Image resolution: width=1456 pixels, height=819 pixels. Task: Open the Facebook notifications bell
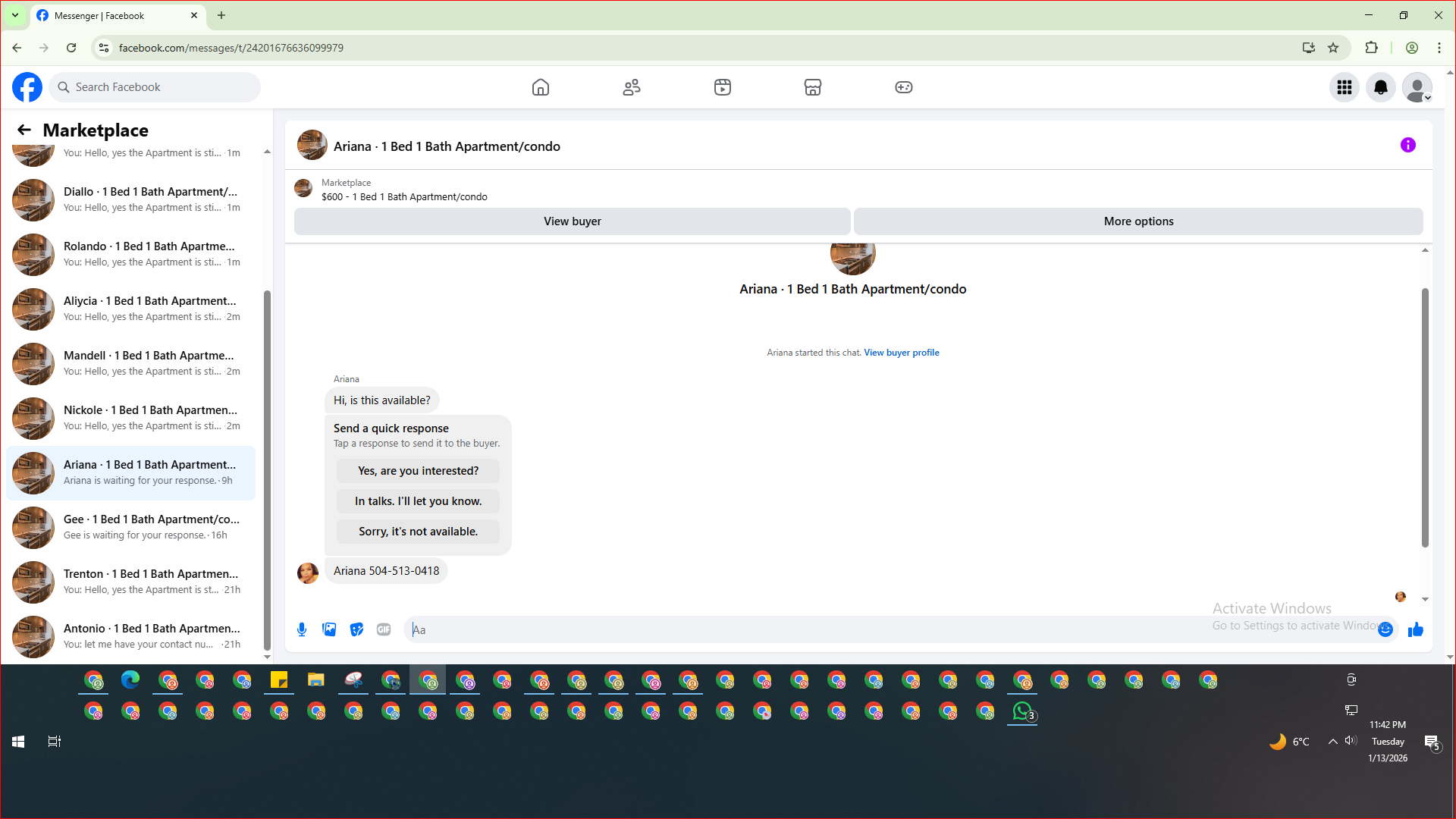1380,87
